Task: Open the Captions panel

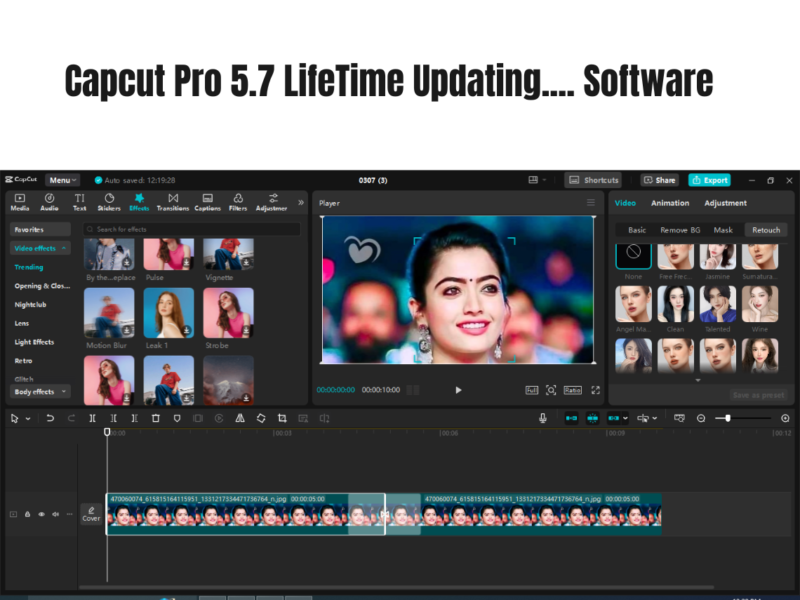Action: [x=208, y=202]
